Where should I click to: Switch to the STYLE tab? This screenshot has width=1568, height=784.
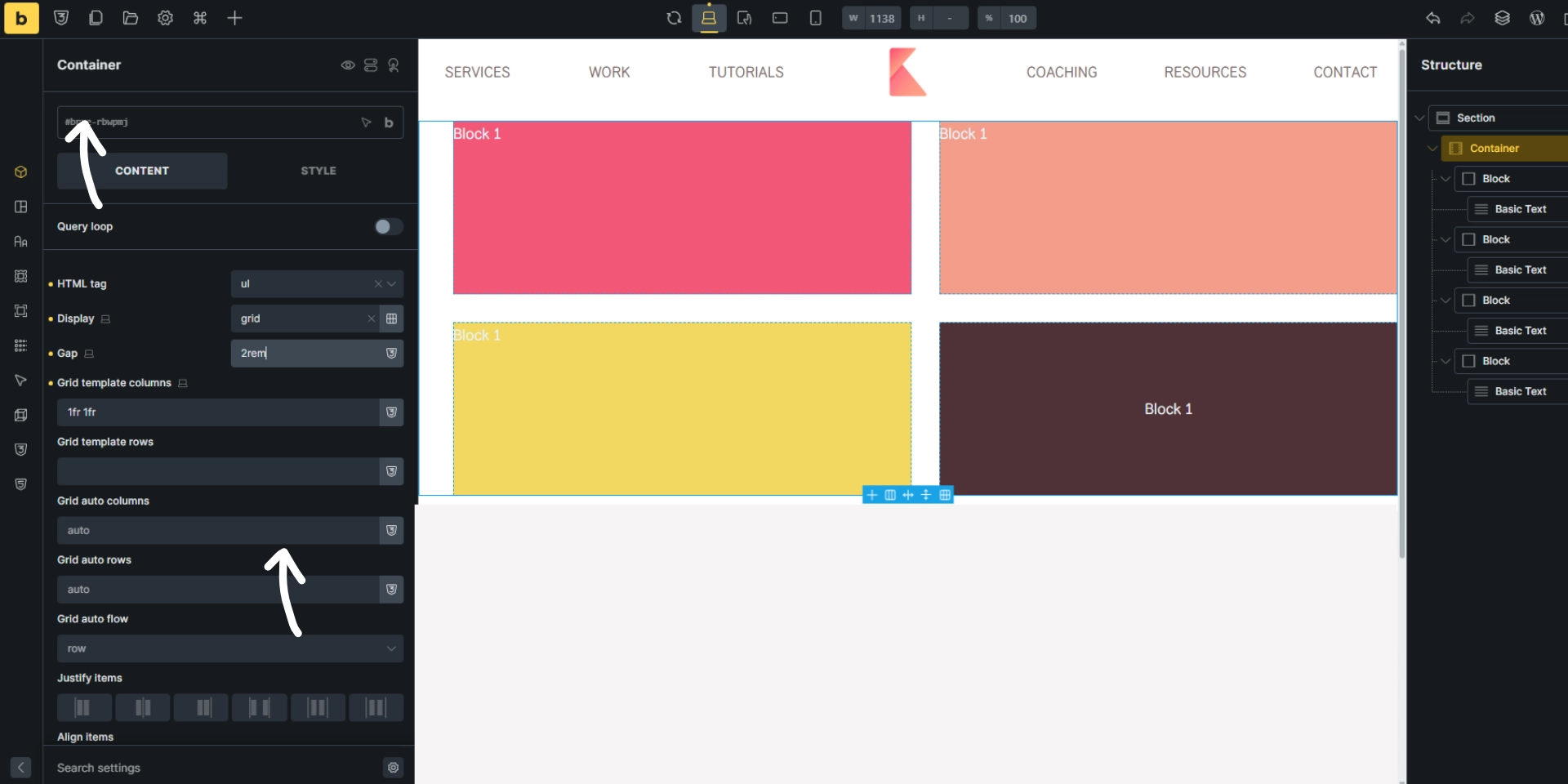[x=318, y=171]
